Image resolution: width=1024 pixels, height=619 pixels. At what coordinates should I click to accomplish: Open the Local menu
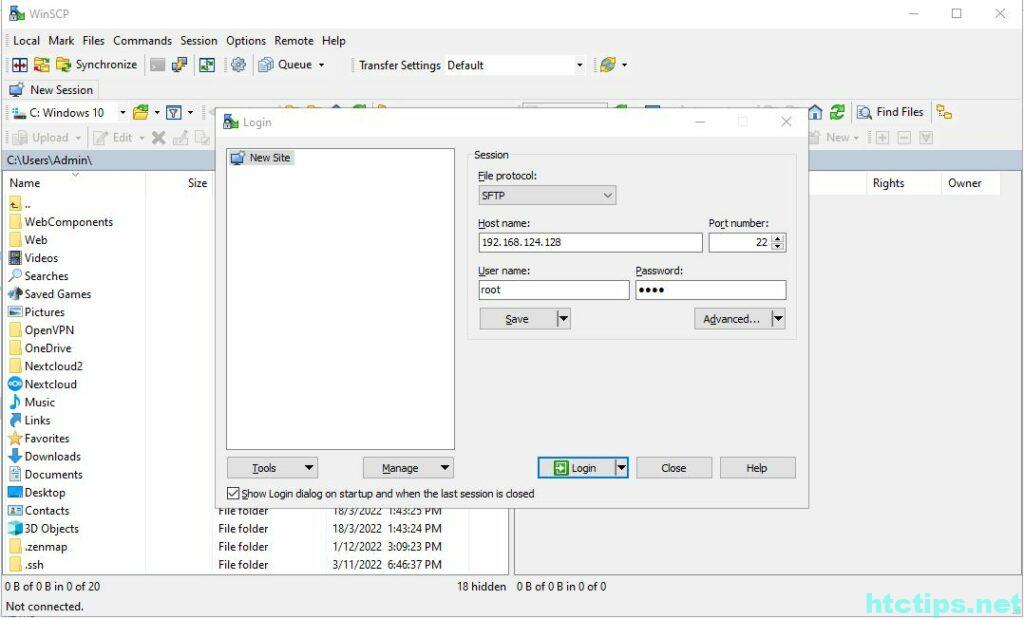[x=26, y=40]
